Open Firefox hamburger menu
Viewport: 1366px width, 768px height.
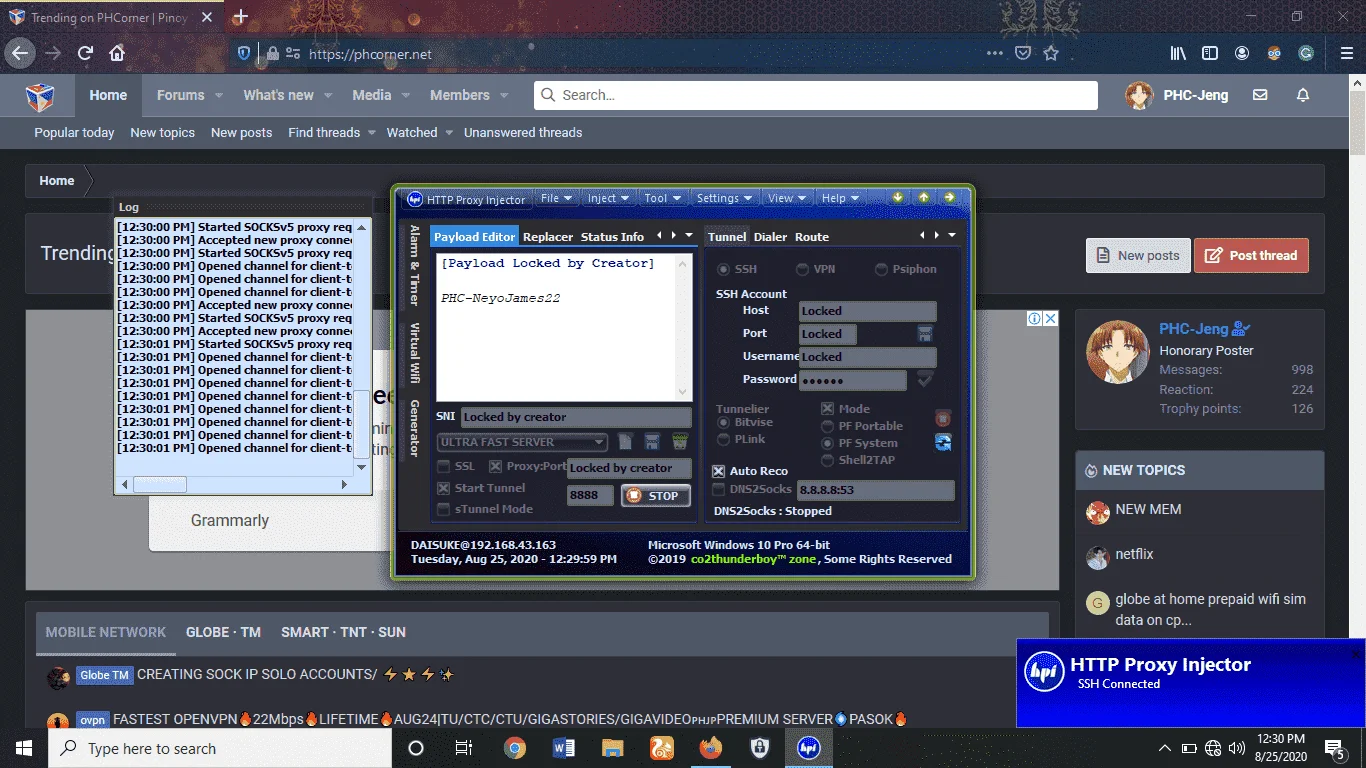point(1345,53)
